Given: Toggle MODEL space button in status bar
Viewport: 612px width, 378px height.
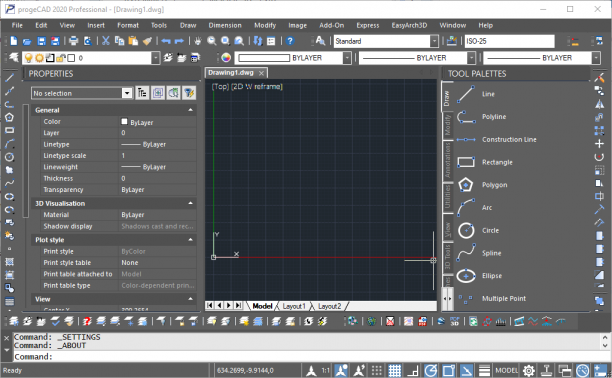Looking at the screenshot, I should tap(506, 370).
